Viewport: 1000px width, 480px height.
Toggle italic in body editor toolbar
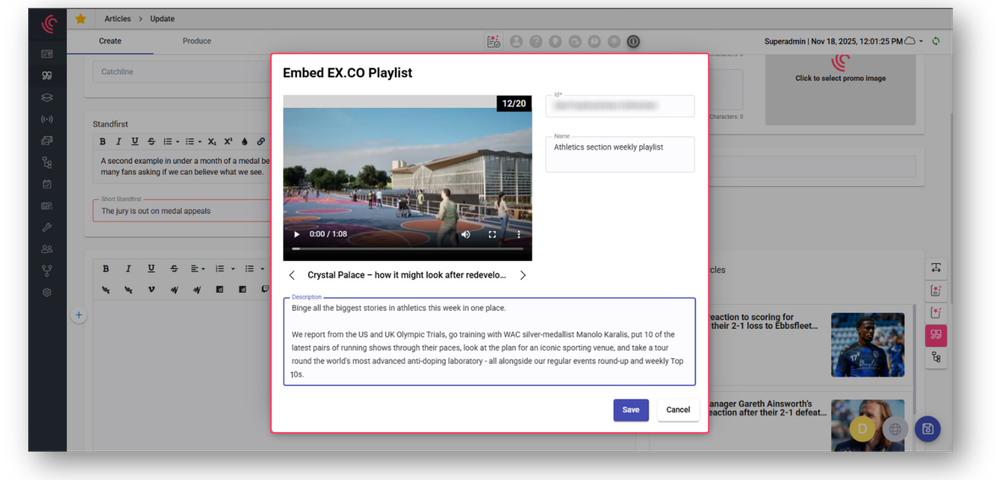pyautogui.click(x=128, y=269)
